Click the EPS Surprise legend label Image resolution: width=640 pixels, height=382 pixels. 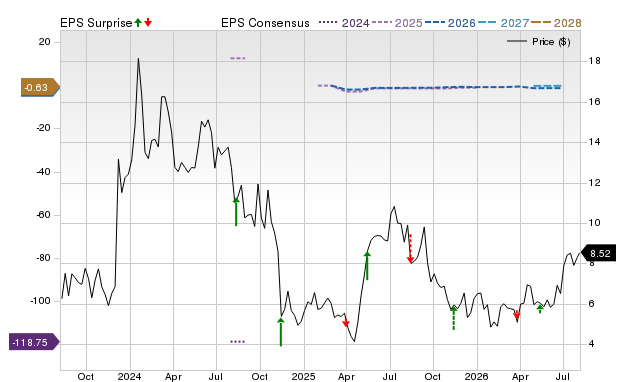pos(96,23)
